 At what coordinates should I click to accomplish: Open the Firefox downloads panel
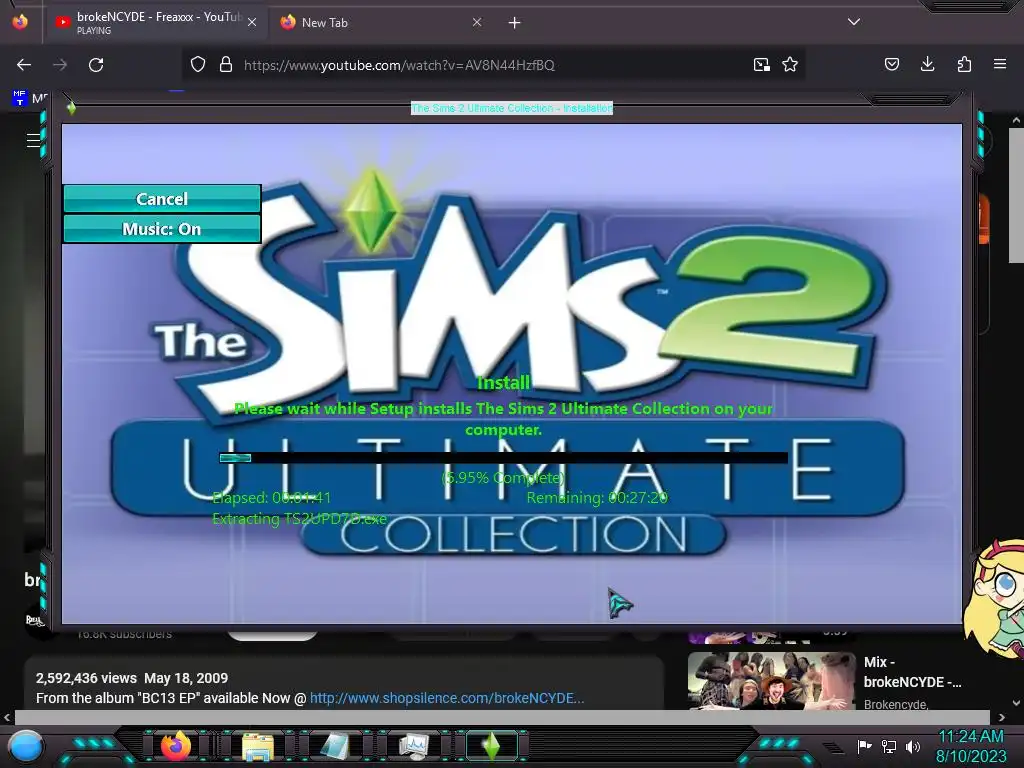click(927, 64)
